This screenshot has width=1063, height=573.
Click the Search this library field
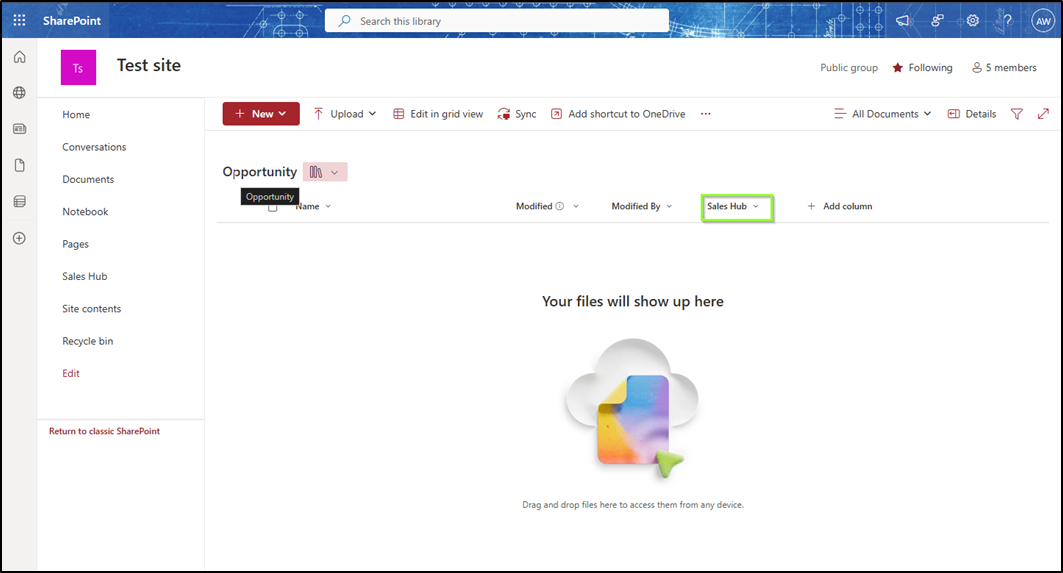coord(497,21)
